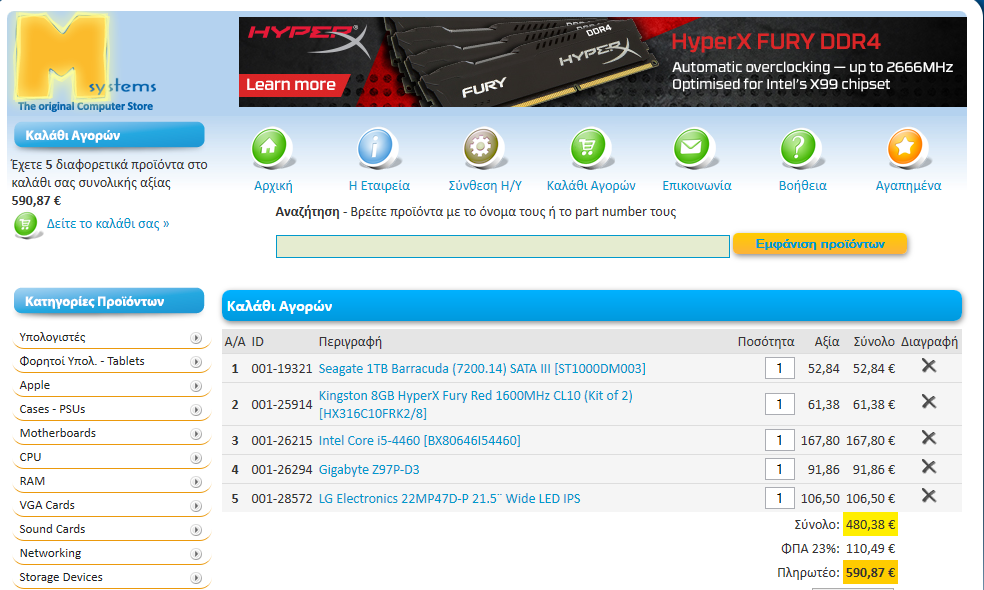Open the Storage Devices category
Viewport: 984px width, 590px height.
[61, 577]
